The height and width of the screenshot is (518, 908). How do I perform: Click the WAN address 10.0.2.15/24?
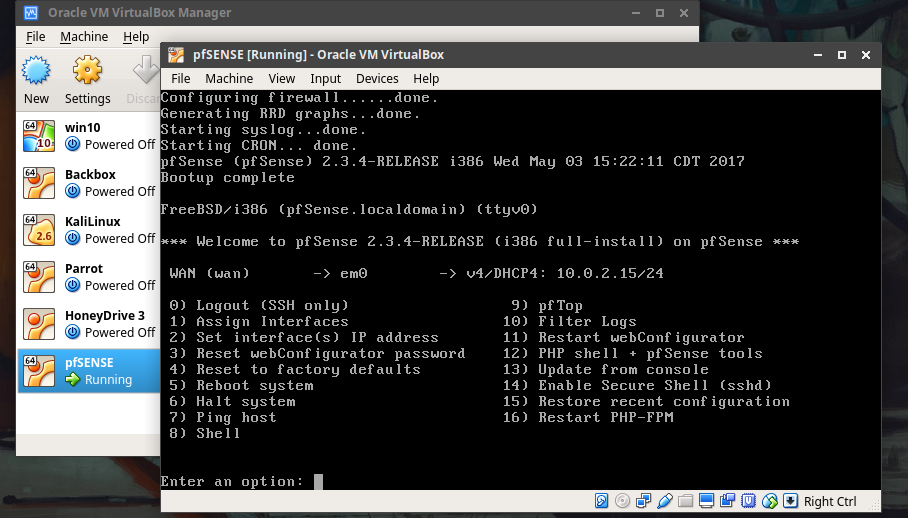pyautogui.click(x=610, y=273)
